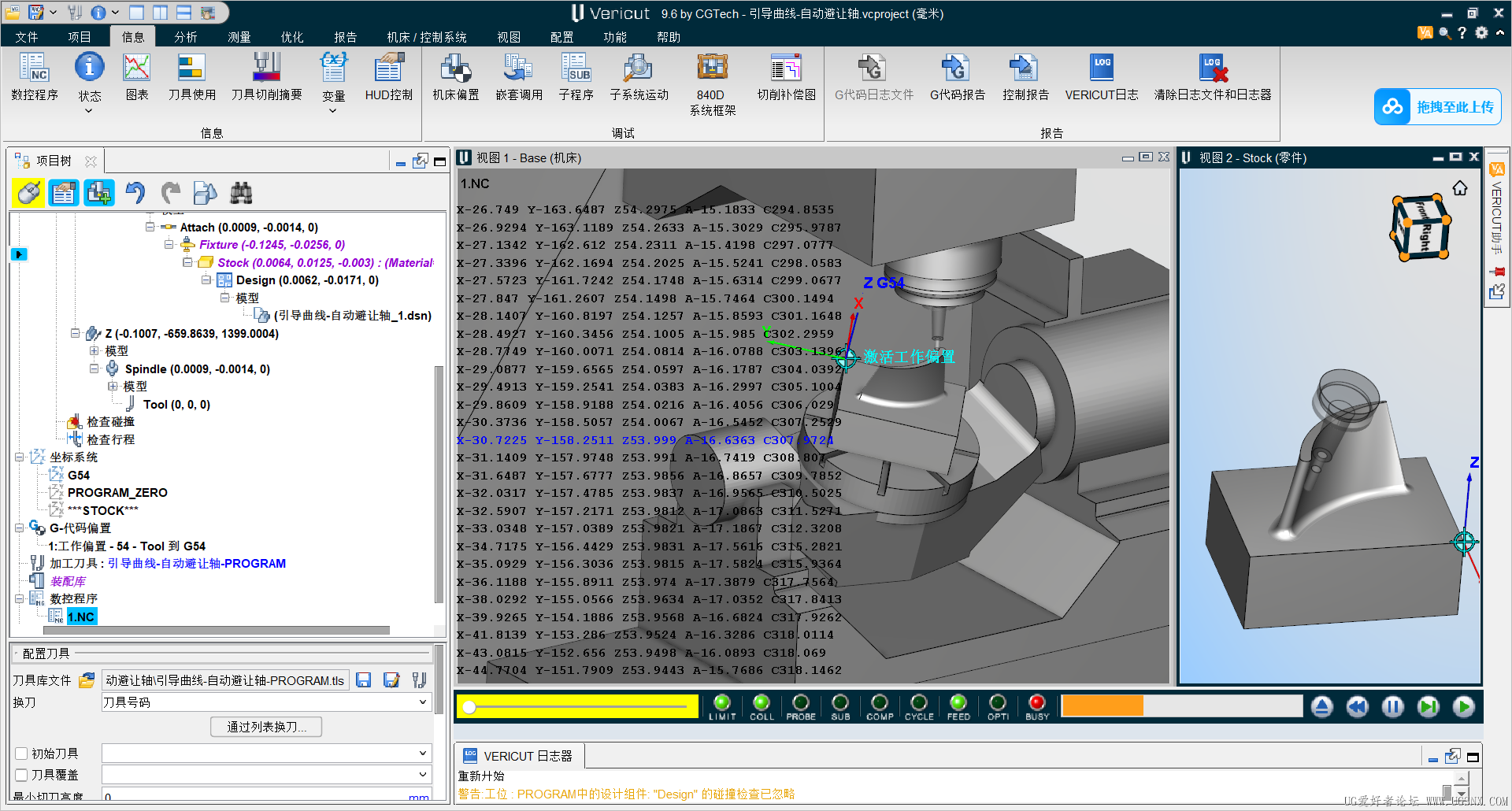This screenshot has height=811, width=1512.
Task: Click the 项目树 horizontal scrollbar
Action: click(x=217, y=631)
